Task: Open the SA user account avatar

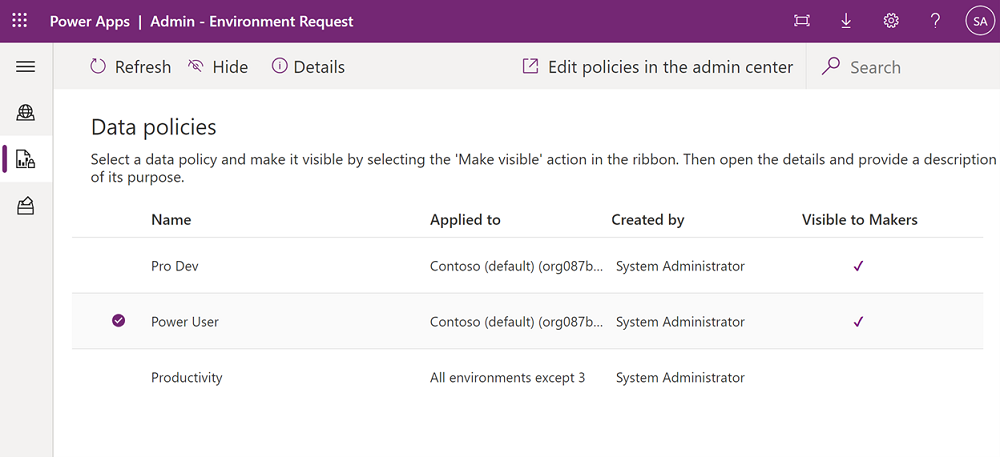Action: coord(978,21)
